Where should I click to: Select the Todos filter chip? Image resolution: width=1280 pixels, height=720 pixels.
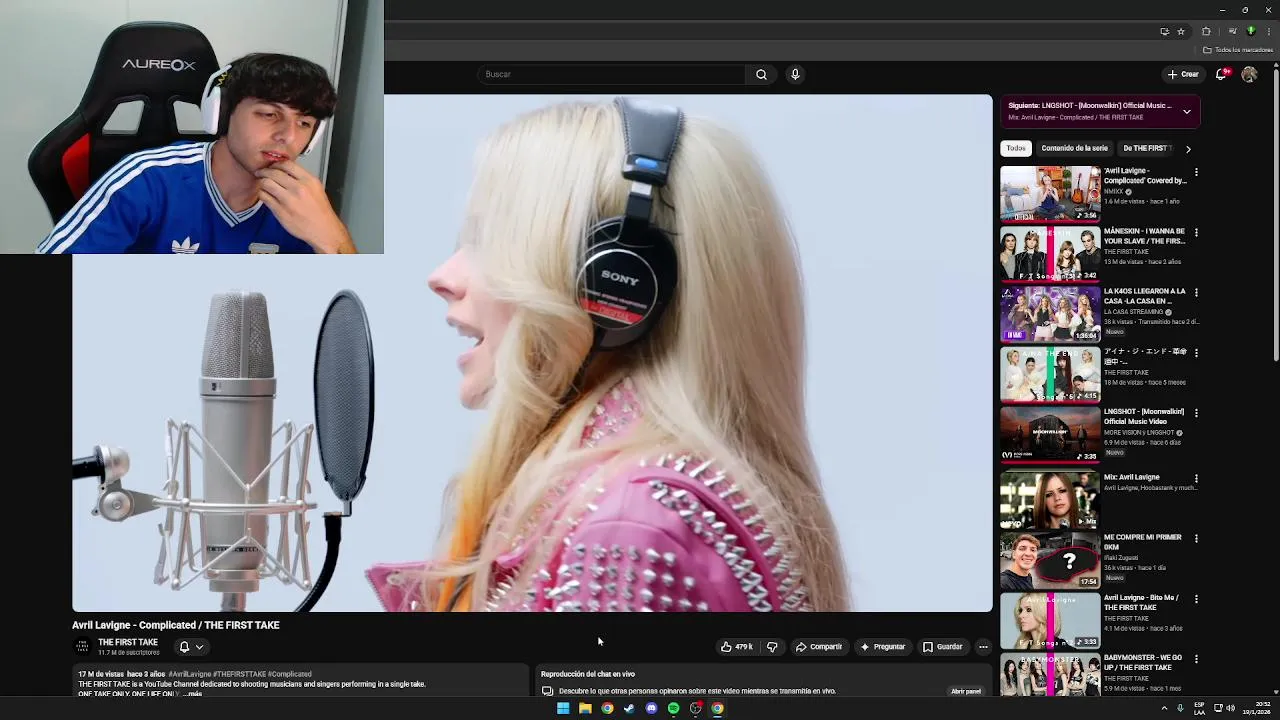click(x=1016, y=148)
